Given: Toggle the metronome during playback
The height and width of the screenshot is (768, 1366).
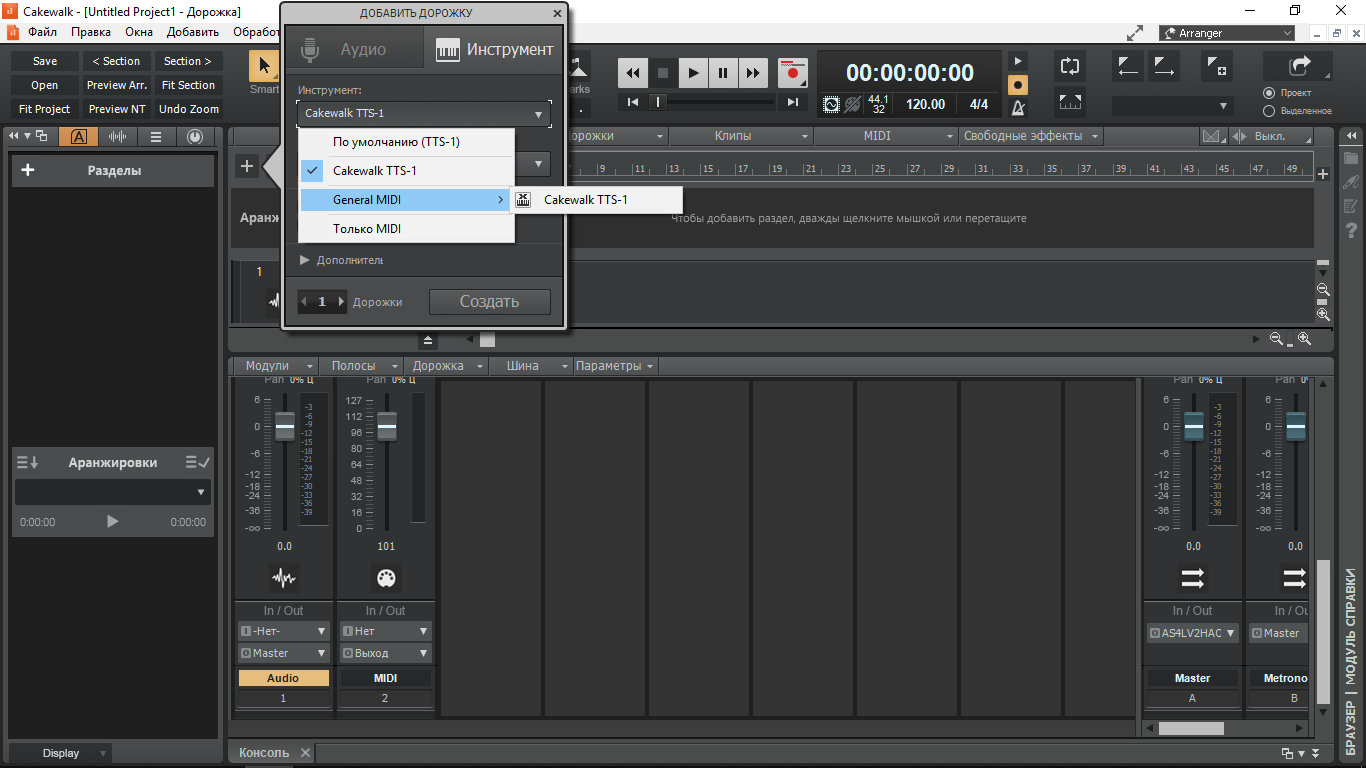Looking at the screenshot, I should click(x=1018, y=61).
